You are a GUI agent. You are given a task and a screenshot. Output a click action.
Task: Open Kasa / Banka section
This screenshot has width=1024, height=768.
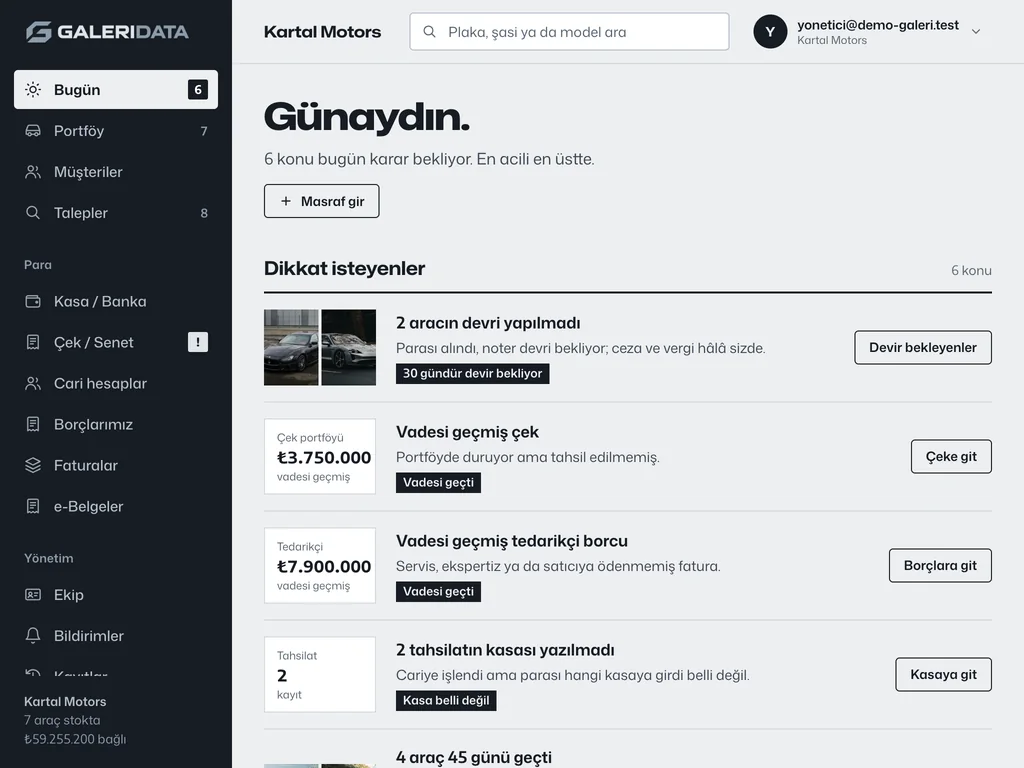coord(116,301)
